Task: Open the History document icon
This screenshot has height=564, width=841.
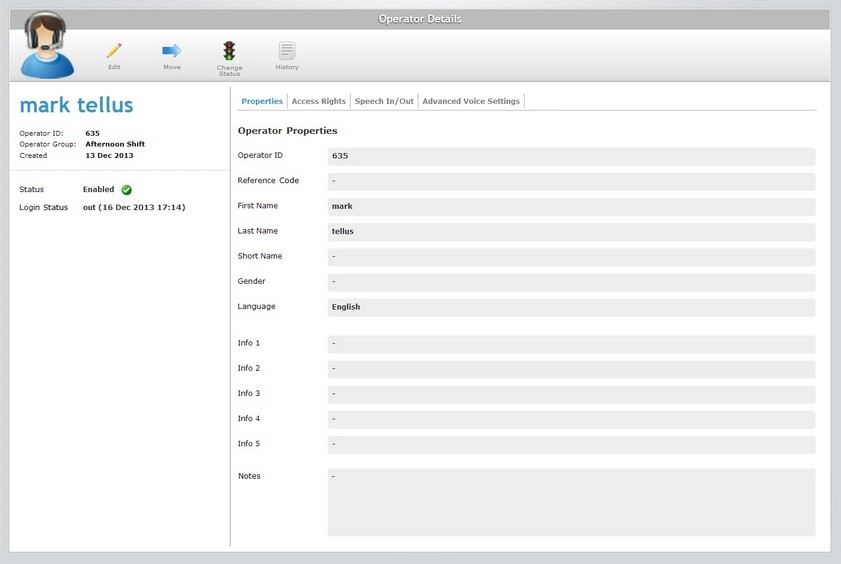Action: click(x=287, y=51)
